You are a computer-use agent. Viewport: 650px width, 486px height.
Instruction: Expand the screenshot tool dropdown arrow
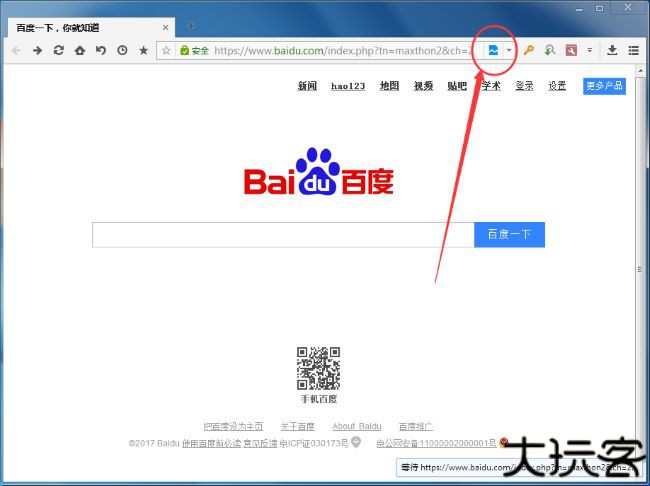[x=509, y=51]
